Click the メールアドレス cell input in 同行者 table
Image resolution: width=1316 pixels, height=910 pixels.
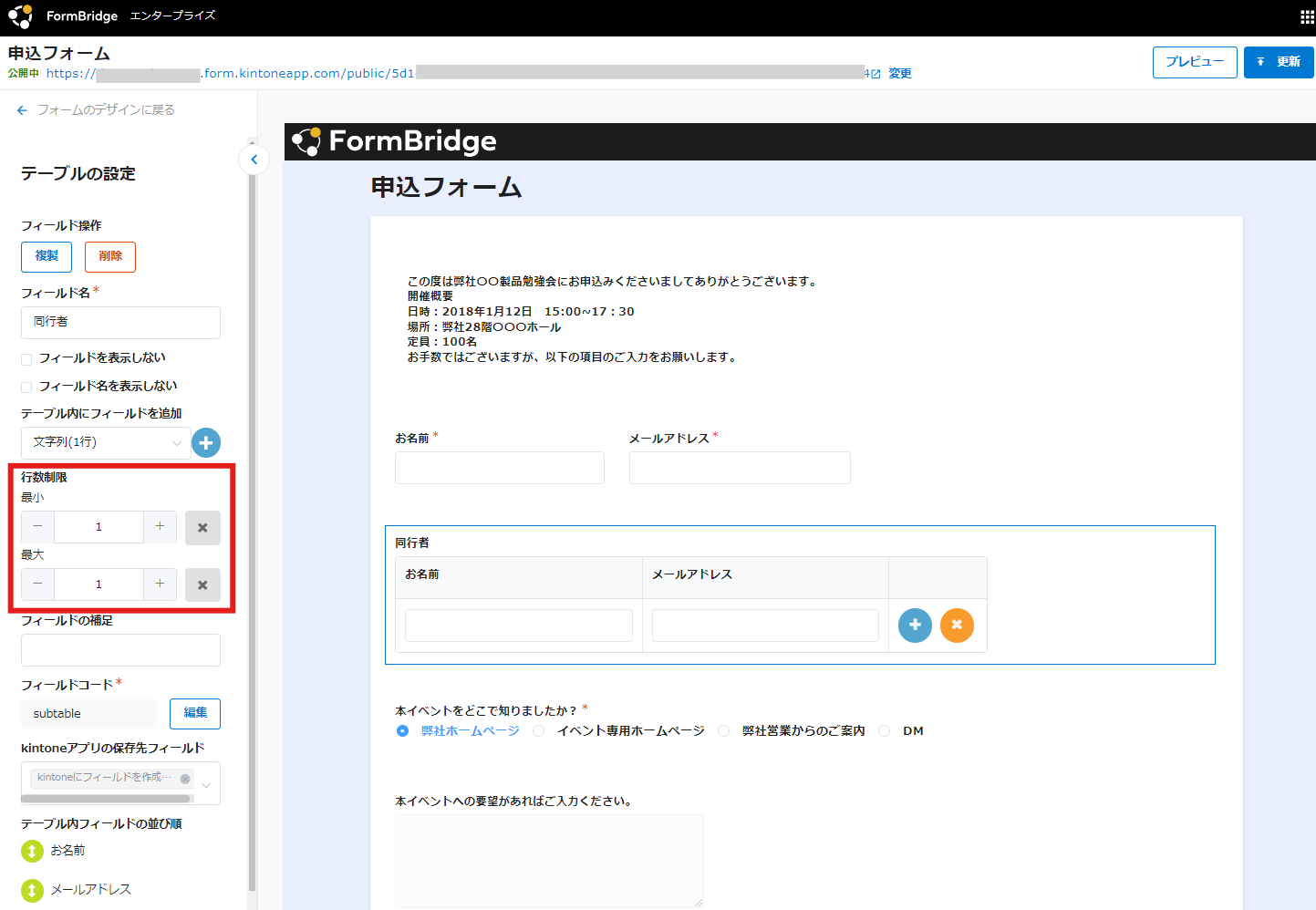coord(765,626)
